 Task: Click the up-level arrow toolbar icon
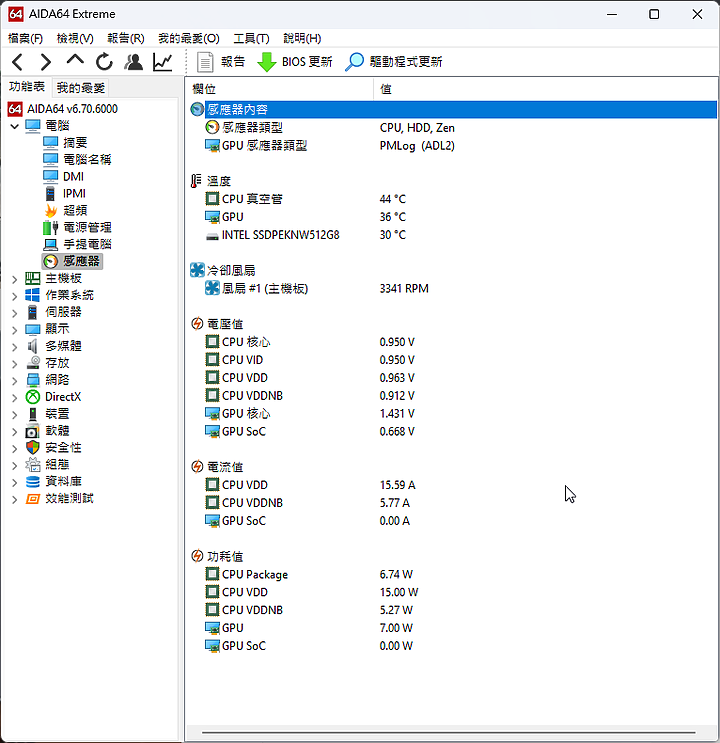point(75,60)
